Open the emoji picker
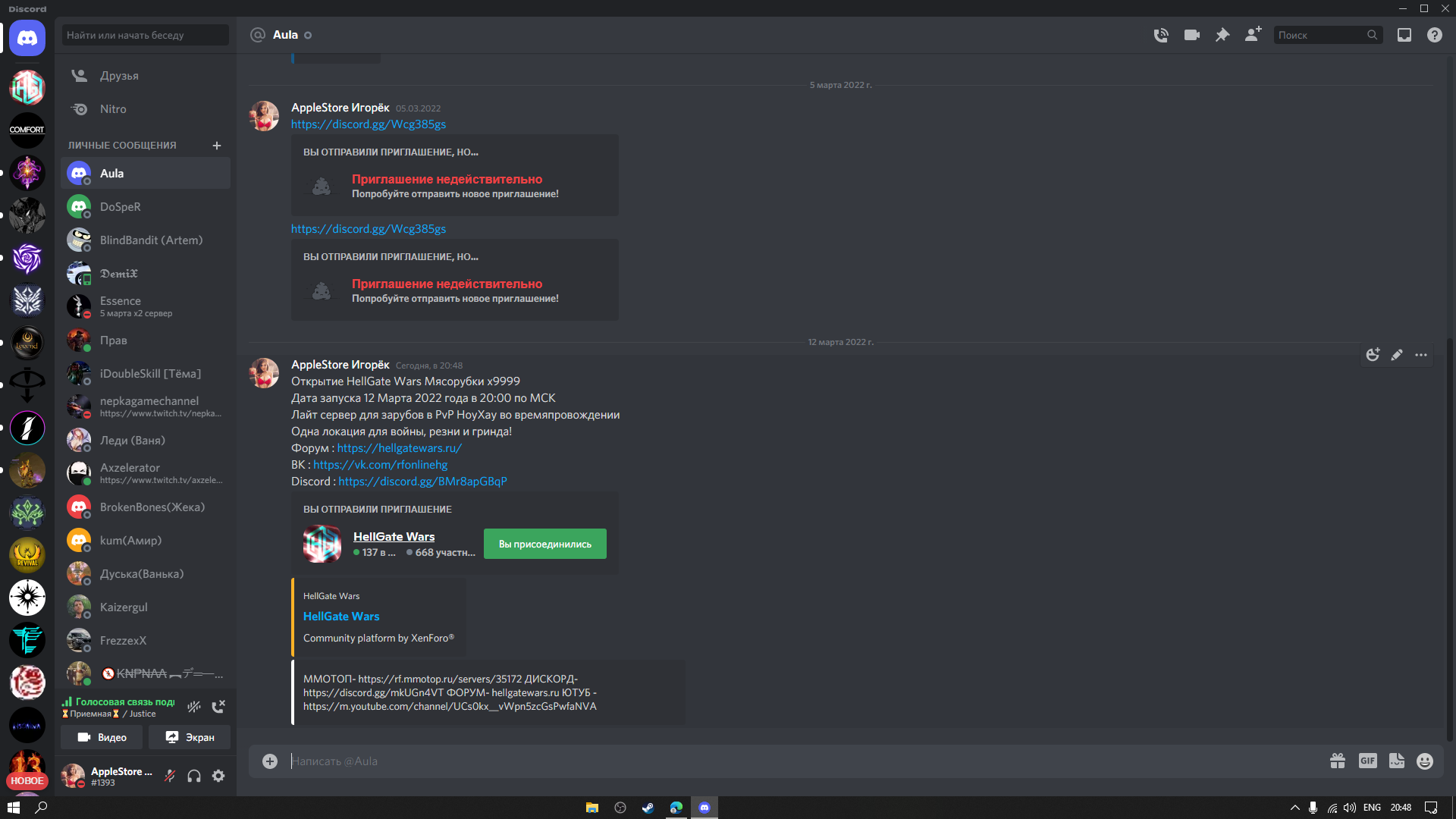The image size is (1456, 819). pos(1425,761)
